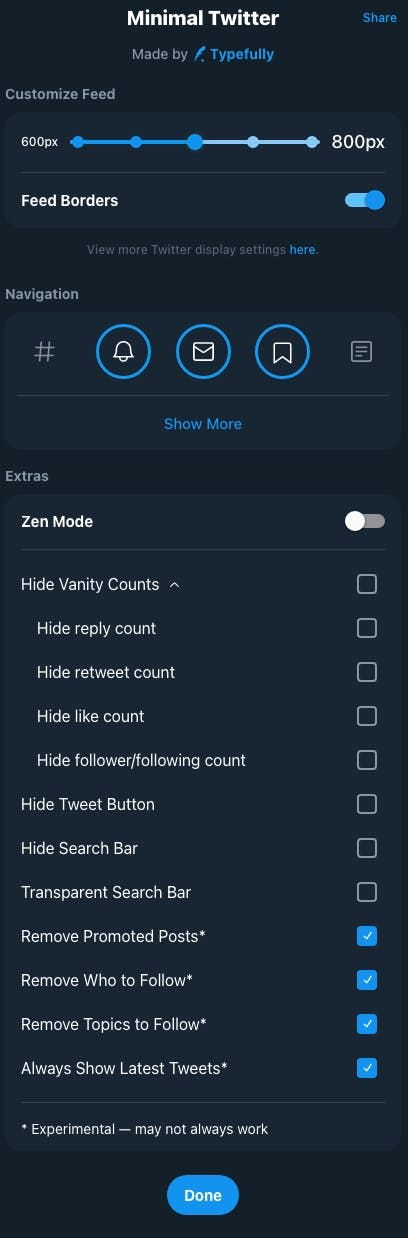Check the Hide Vanity Counts box
The image size is (408, 1238).
(x=367, y=584)
